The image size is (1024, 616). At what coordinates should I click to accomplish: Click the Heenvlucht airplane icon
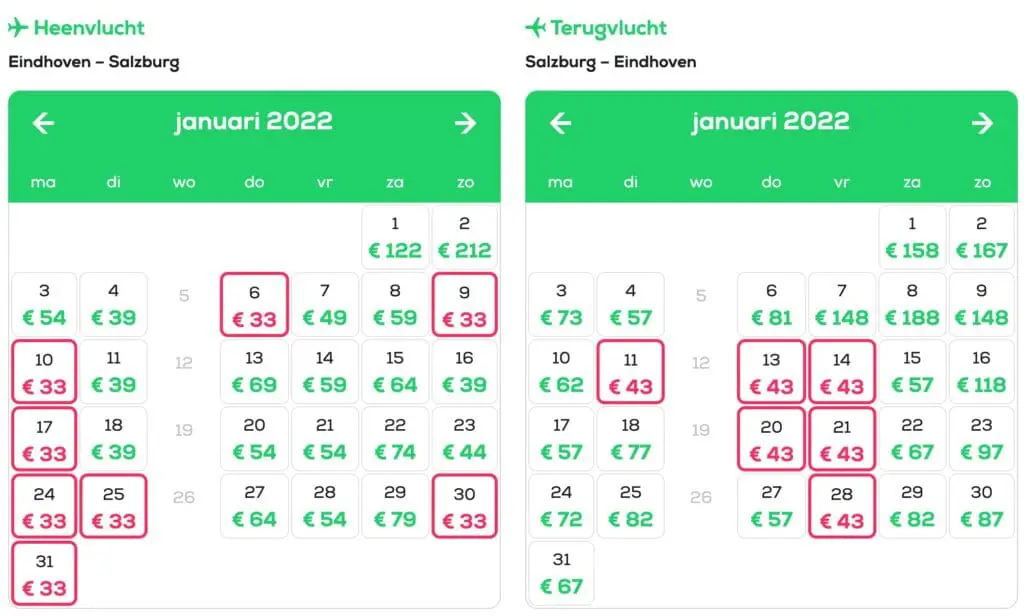point(18,27)
